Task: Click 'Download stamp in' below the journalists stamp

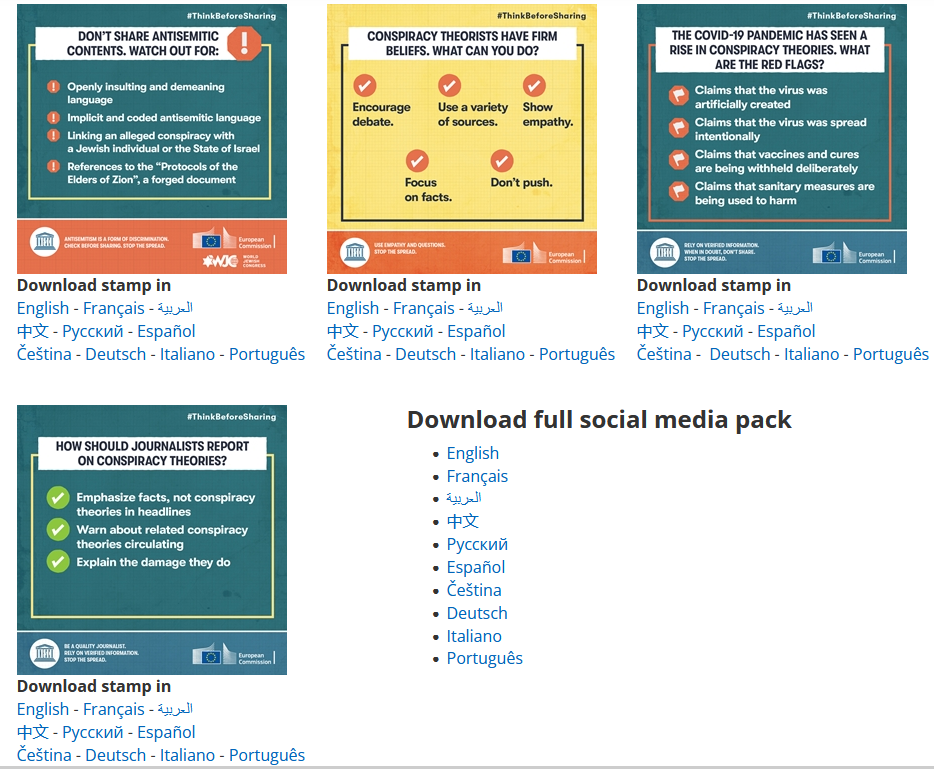Action: pyautogui.click(x=94, y=686)
